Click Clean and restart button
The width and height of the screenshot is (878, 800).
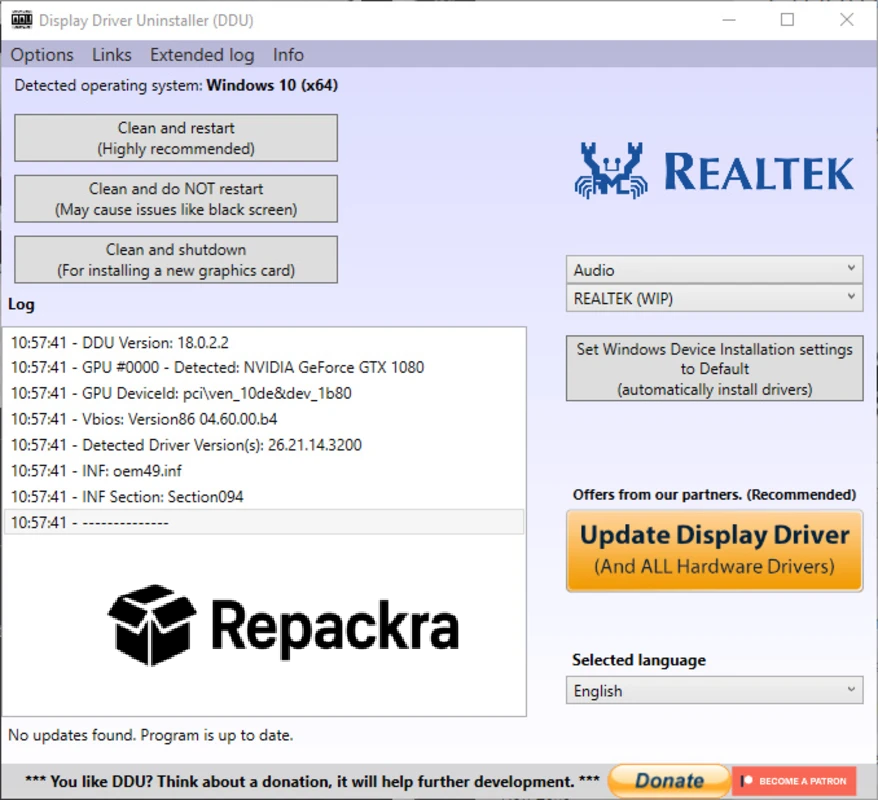click(176, 138)
